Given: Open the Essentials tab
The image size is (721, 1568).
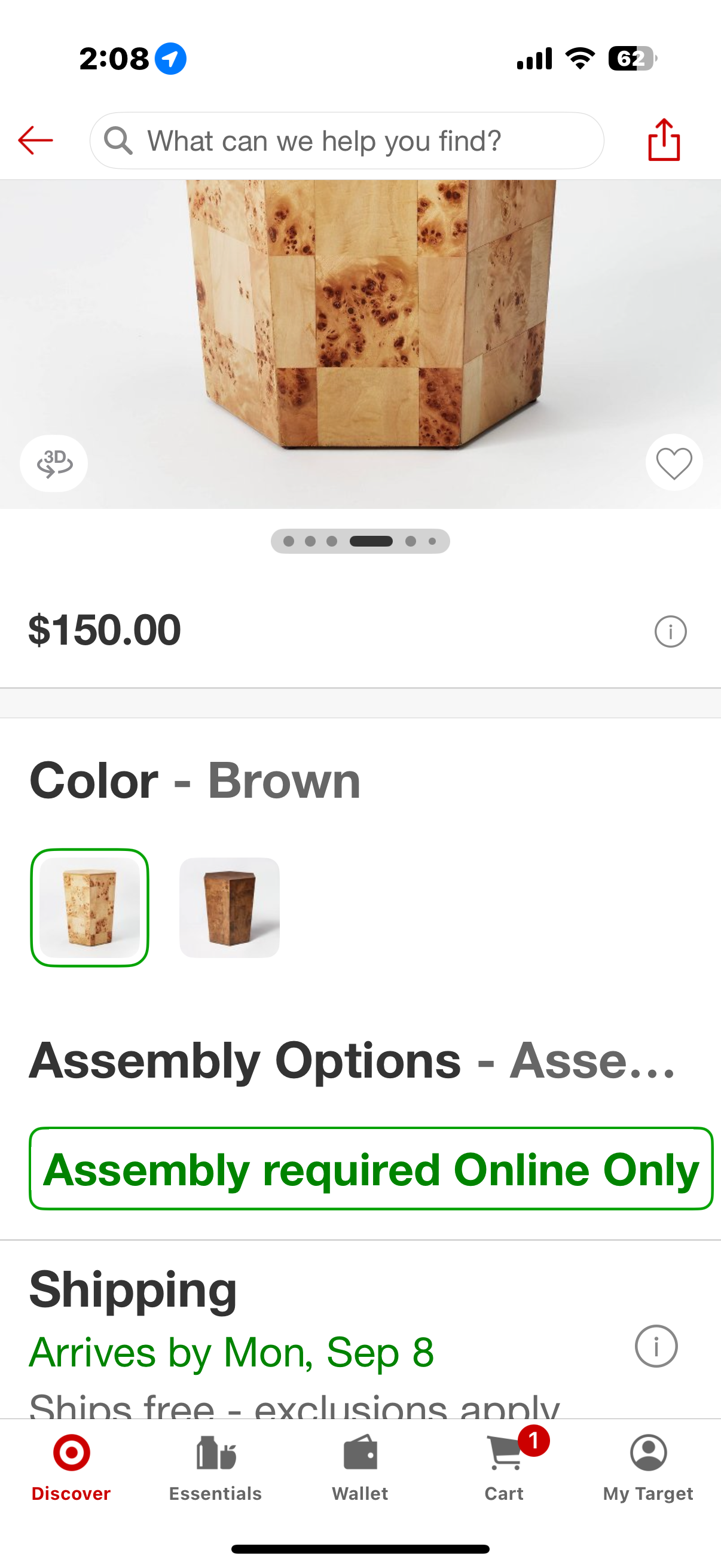Looking at the screenshot, I should pyautogui.click(x=215, y=1468).
